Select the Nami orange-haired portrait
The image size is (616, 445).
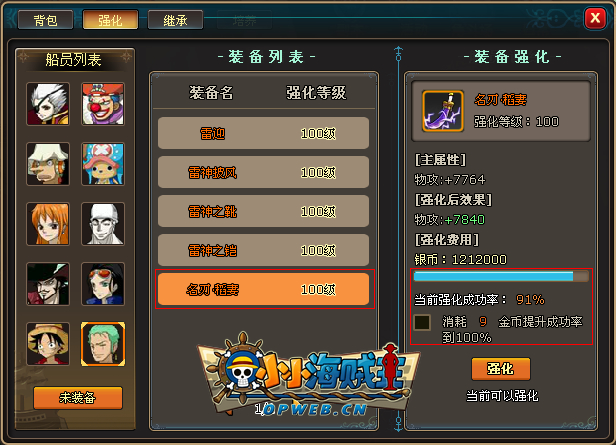tap(48, 224)
